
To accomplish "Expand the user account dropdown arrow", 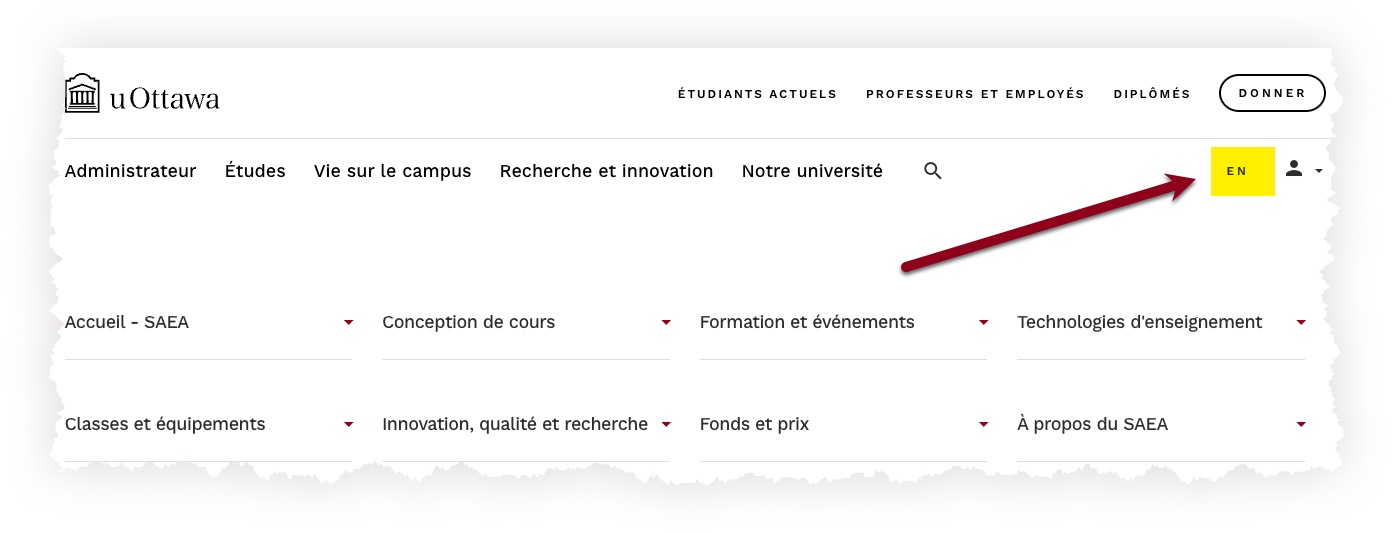I will coord(1319,171).
